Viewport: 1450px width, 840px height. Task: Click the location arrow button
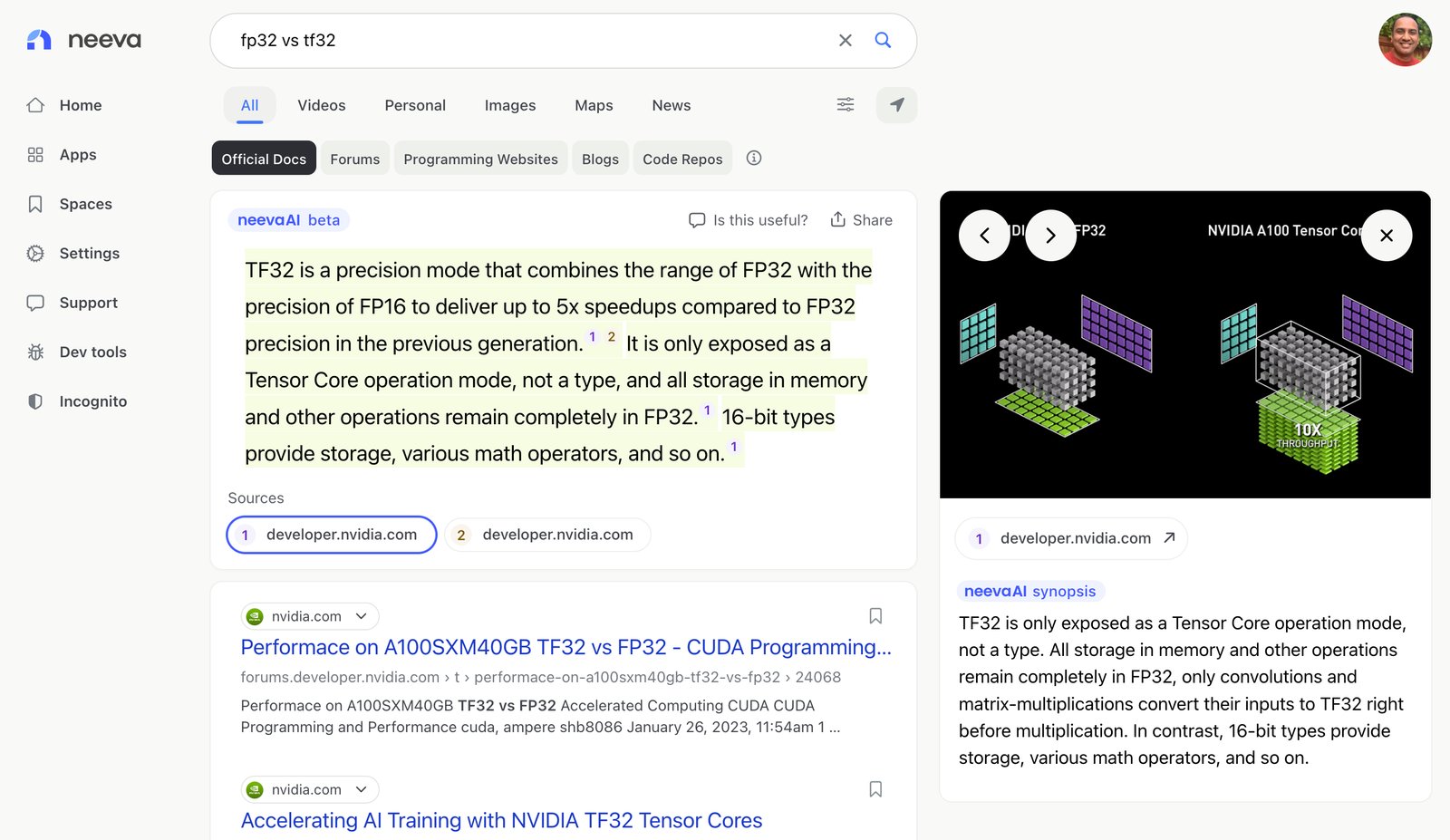point(896,105)
